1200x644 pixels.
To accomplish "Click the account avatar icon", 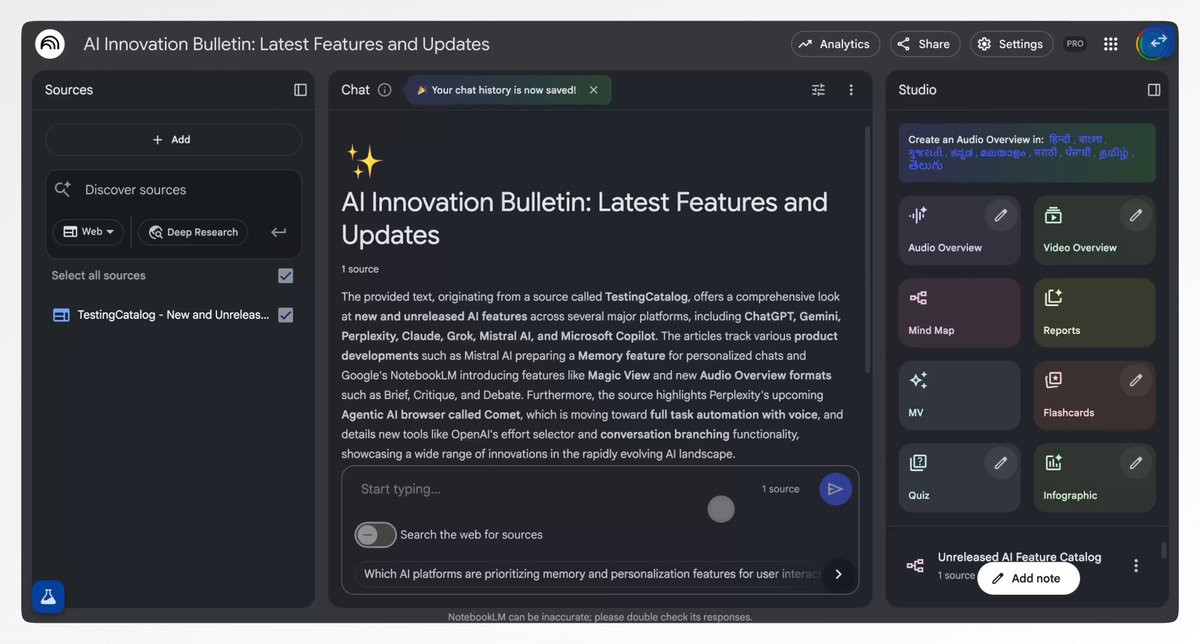I will [1156, 42].
